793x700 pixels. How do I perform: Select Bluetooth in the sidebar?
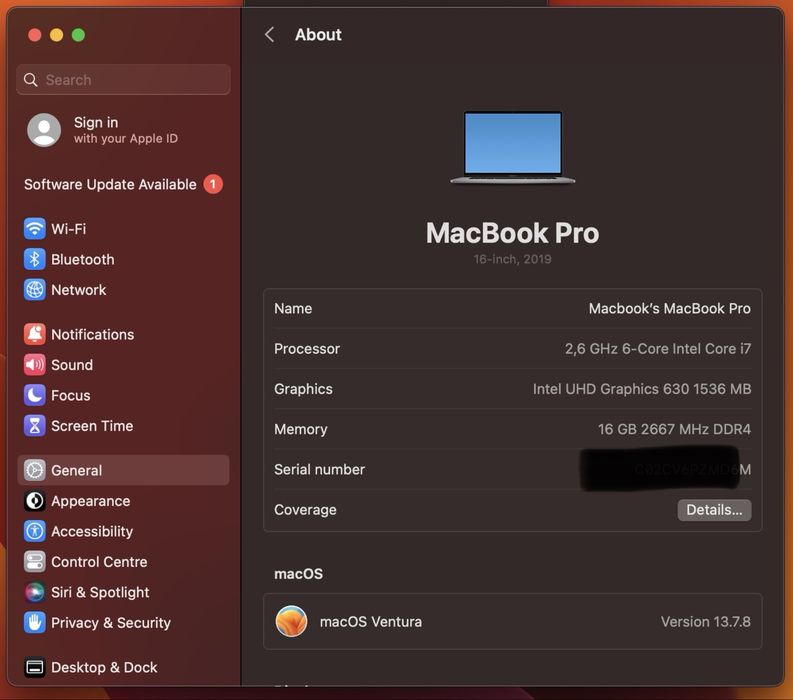point(83,259)
